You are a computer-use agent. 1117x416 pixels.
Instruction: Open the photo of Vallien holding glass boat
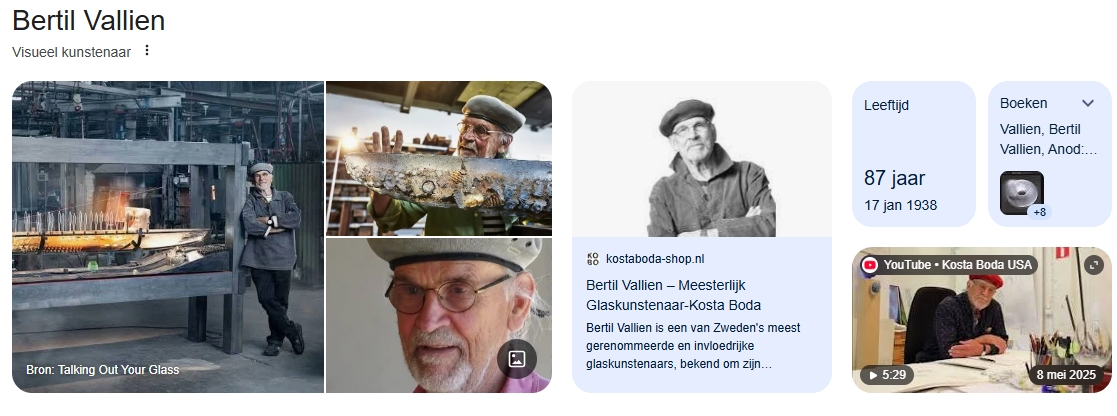(x=439, y=158)
